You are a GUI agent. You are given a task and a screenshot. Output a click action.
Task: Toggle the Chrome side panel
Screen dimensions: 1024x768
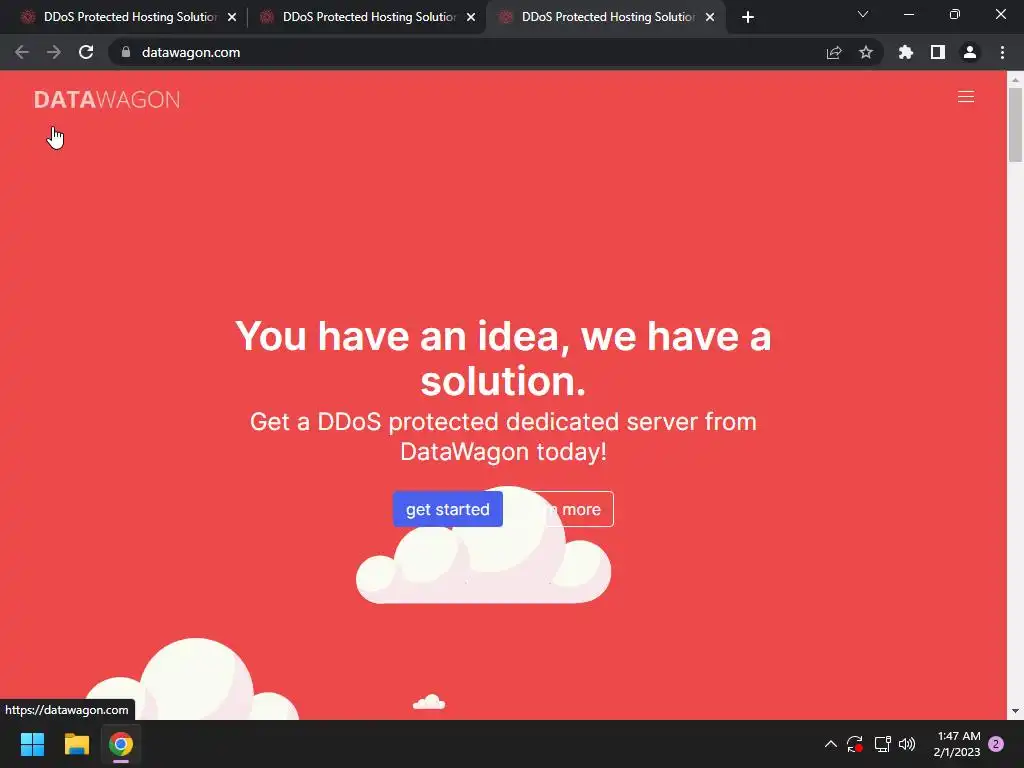coord(938,52)
